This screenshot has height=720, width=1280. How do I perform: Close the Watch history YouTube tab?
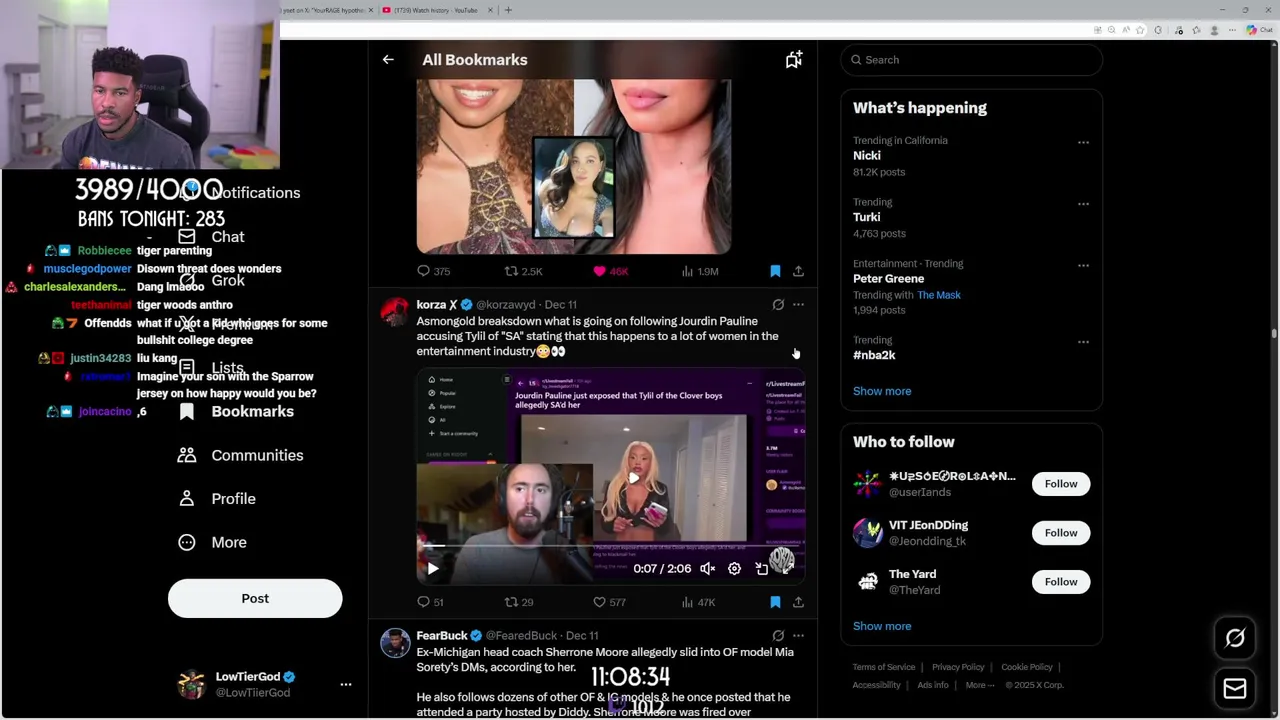(490, 10)
